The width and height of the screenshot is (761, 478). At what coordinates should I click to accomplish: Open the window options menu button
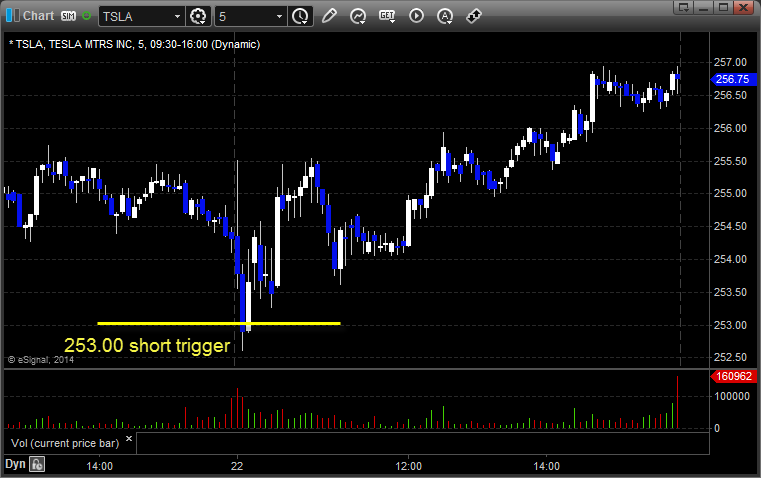684,7
